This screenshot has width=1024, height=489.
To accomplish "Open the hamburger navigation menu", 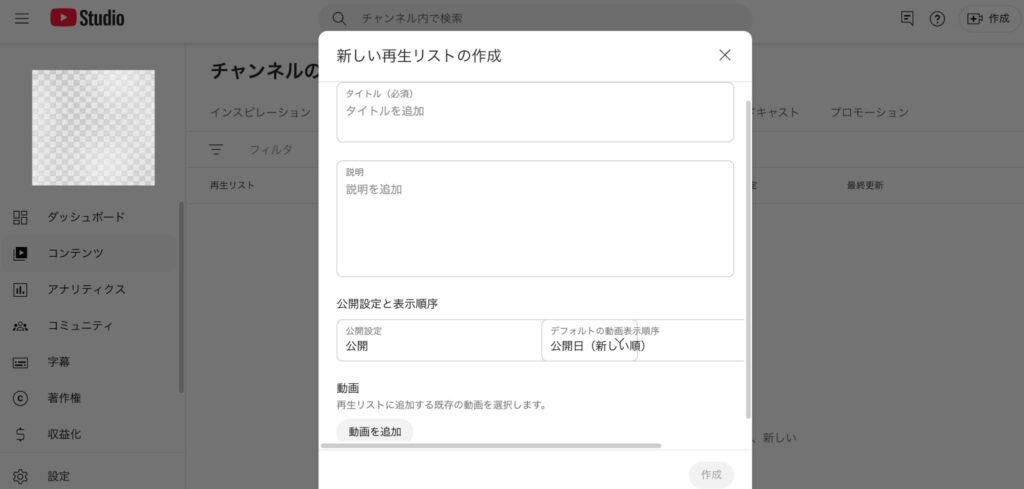I will click(x=22, y=18).
